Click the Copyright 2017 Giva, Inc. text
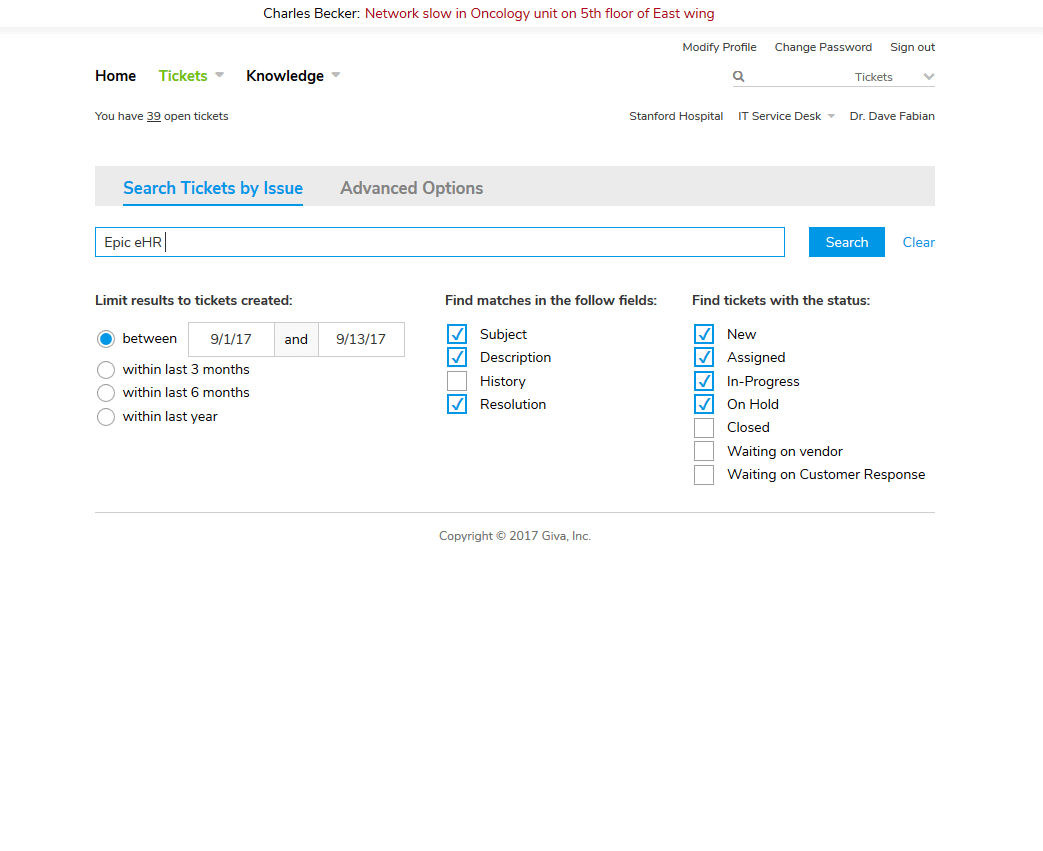 [x=515, y=536]
